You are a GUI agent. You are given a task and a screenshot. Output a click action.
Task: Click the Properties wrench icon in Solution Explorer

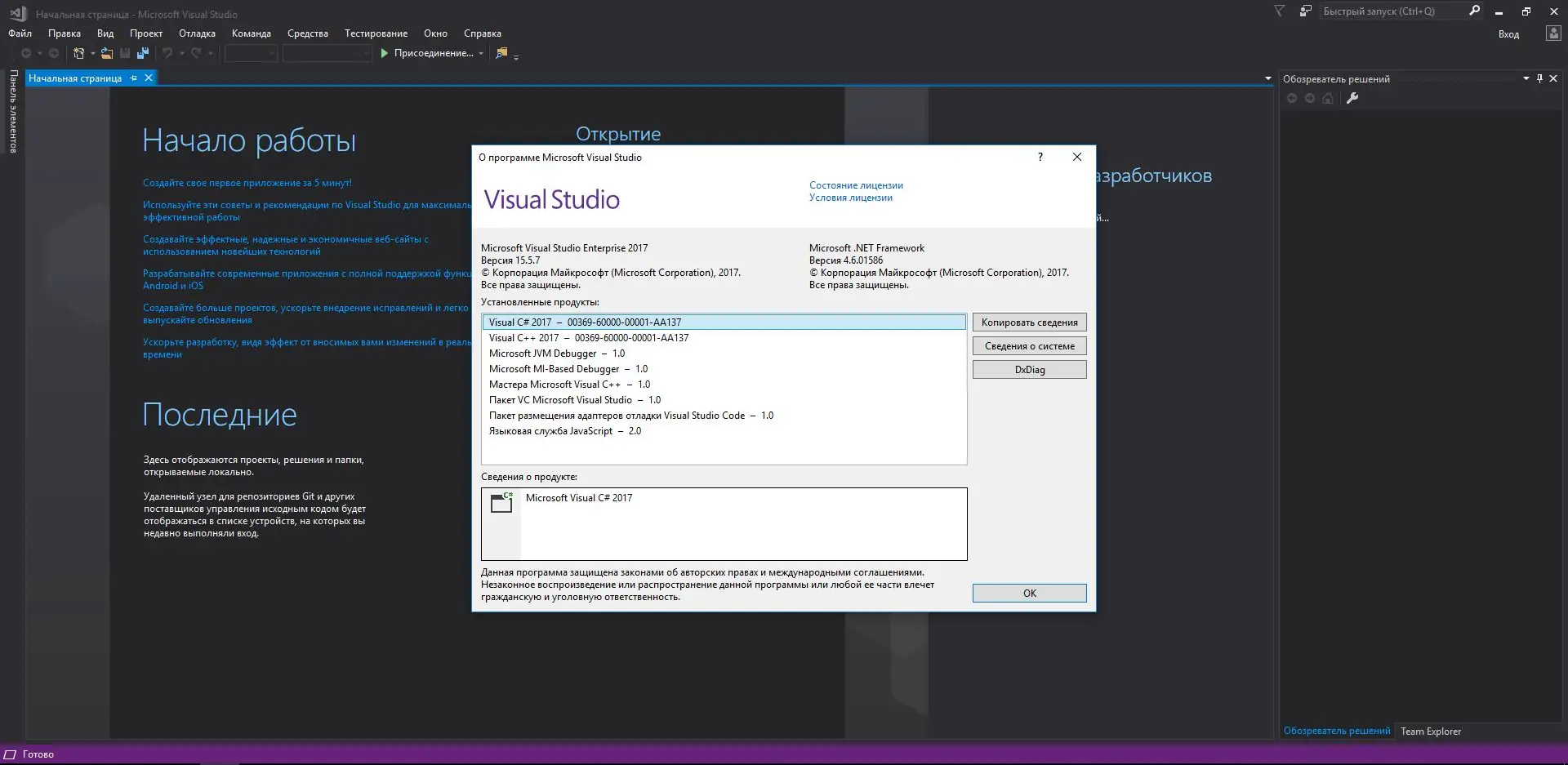click(x=1353, y=98)
